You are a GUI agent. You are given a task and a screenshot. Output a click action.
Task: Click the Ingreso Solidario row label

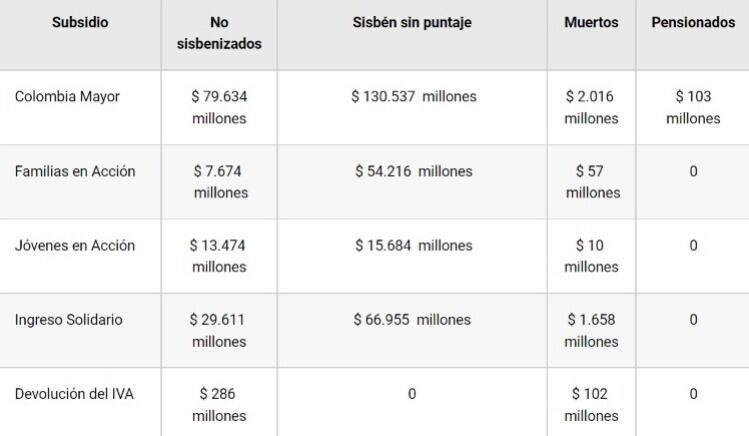pyautogui.click(x=69, y=320)
